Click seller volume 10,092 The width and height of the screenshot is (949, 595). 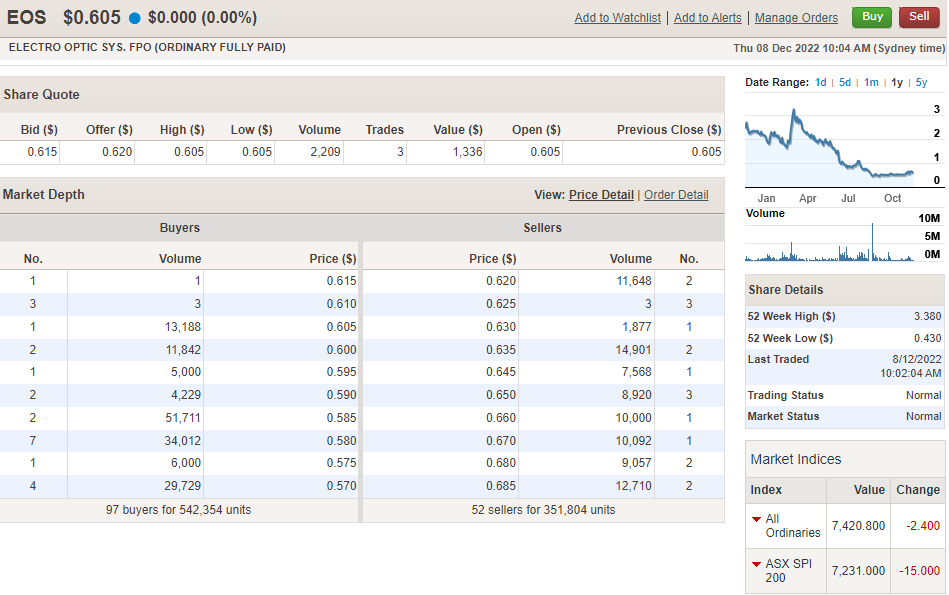[634, 441]
